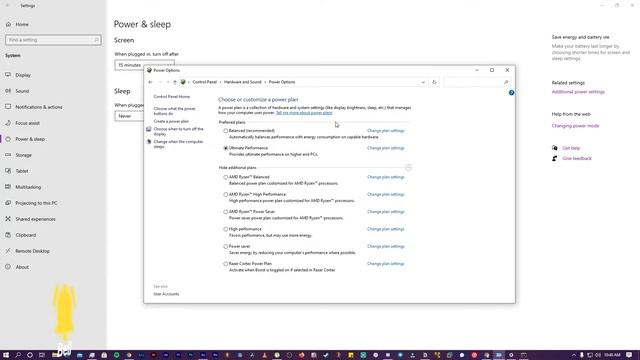Click Get help link in Settings
This screenshot has width=640, height=360.
tap(571, 148)
